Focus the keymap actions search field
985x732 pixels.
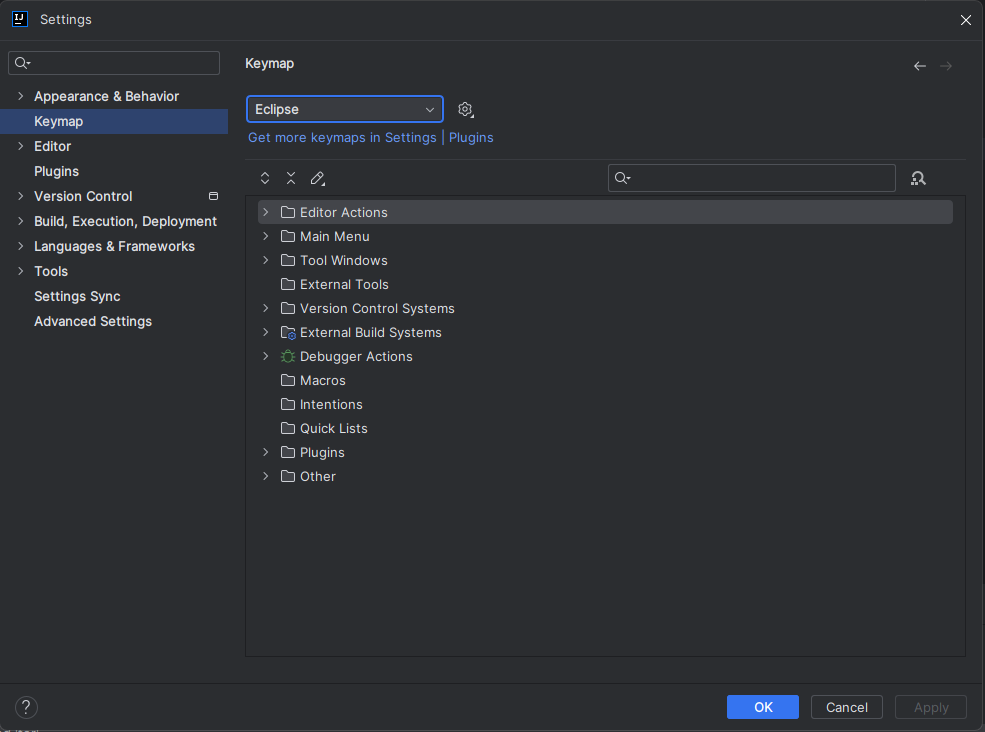coord(751,178)
